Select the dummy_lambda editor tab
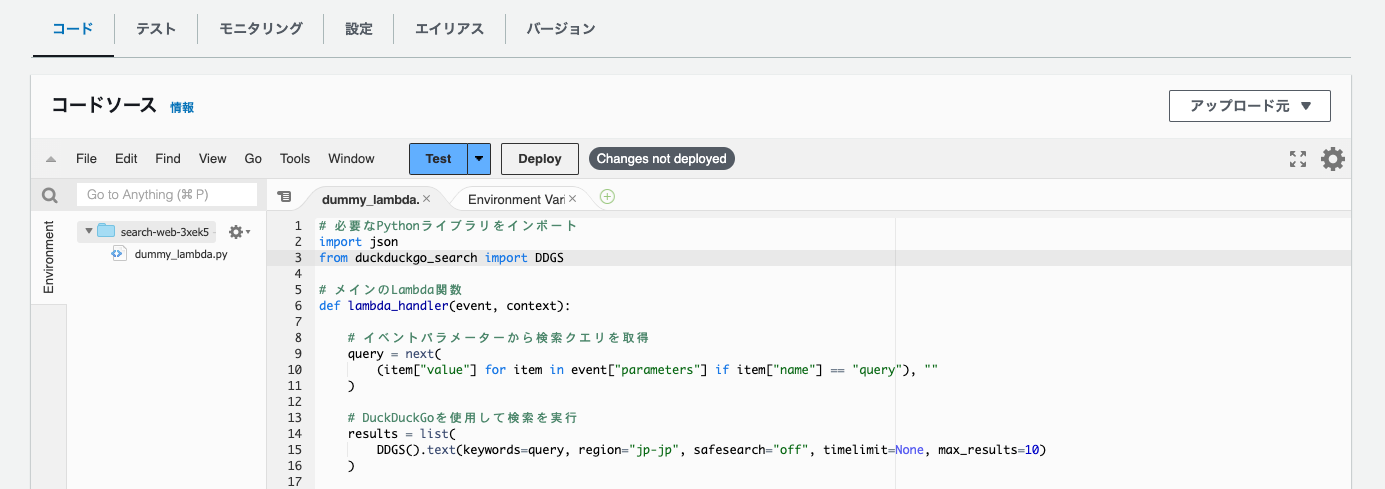The width and height of the screenshot is (1385, 489). click(x=370, y=199)
